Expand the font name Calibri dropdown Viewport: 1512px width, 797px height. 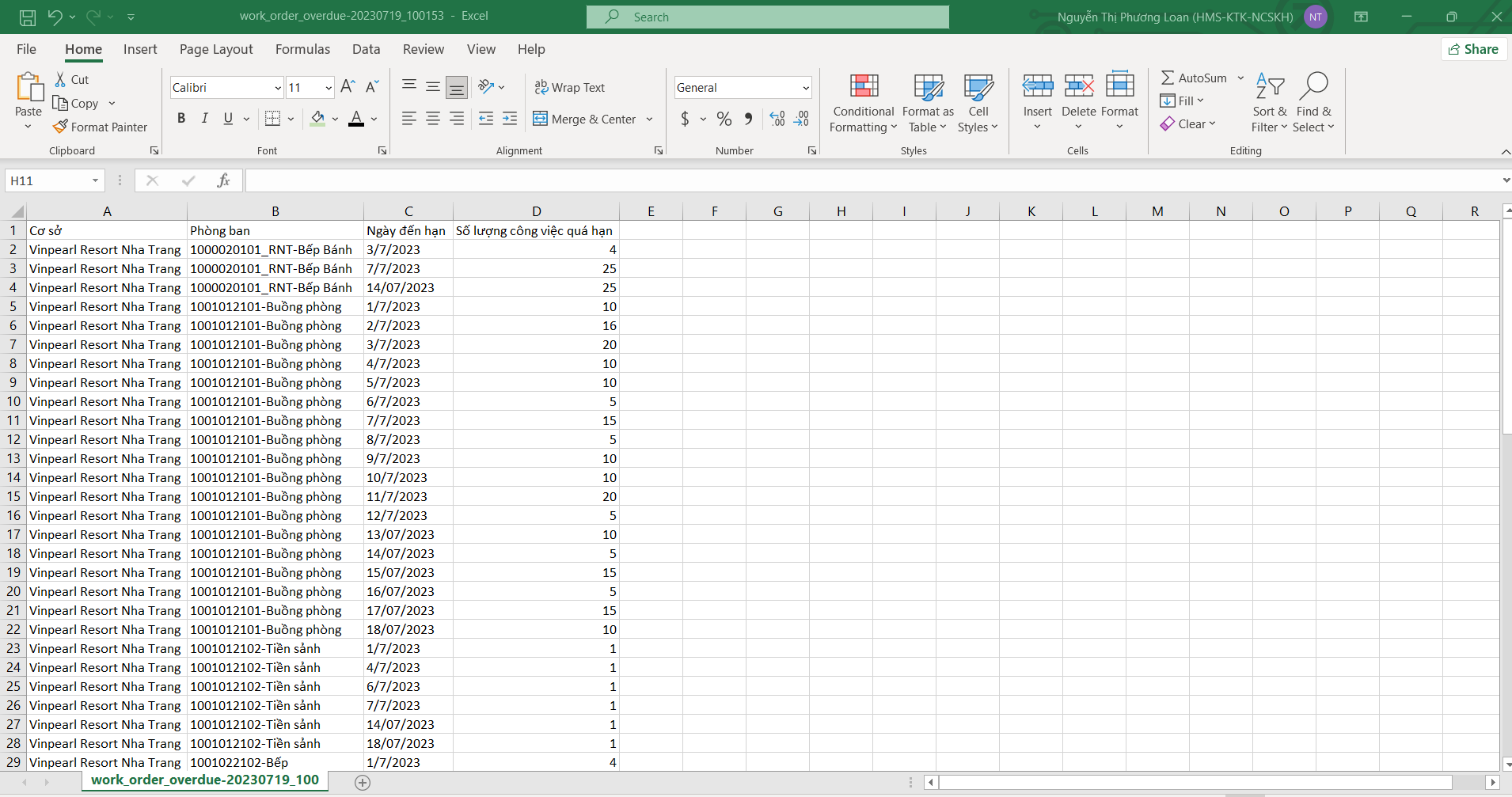coord(278,88)
